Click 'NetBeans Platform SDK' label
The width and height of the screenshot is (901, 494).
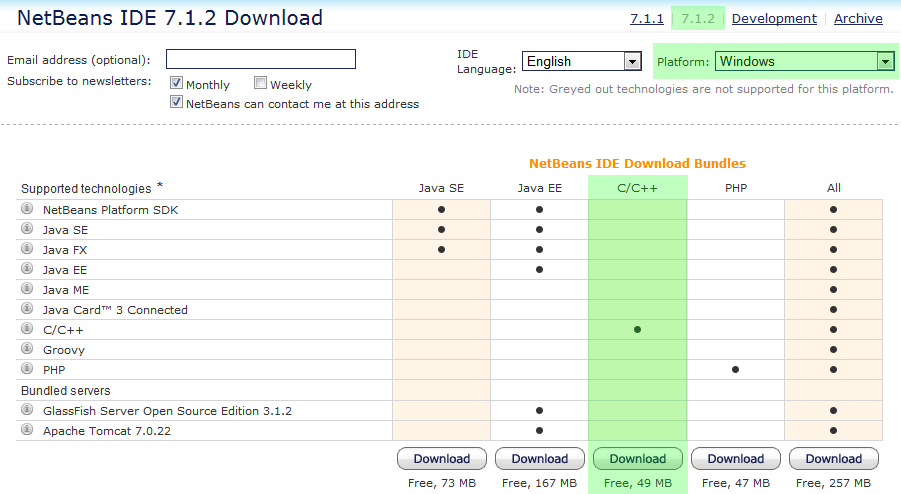pos(110,210)
